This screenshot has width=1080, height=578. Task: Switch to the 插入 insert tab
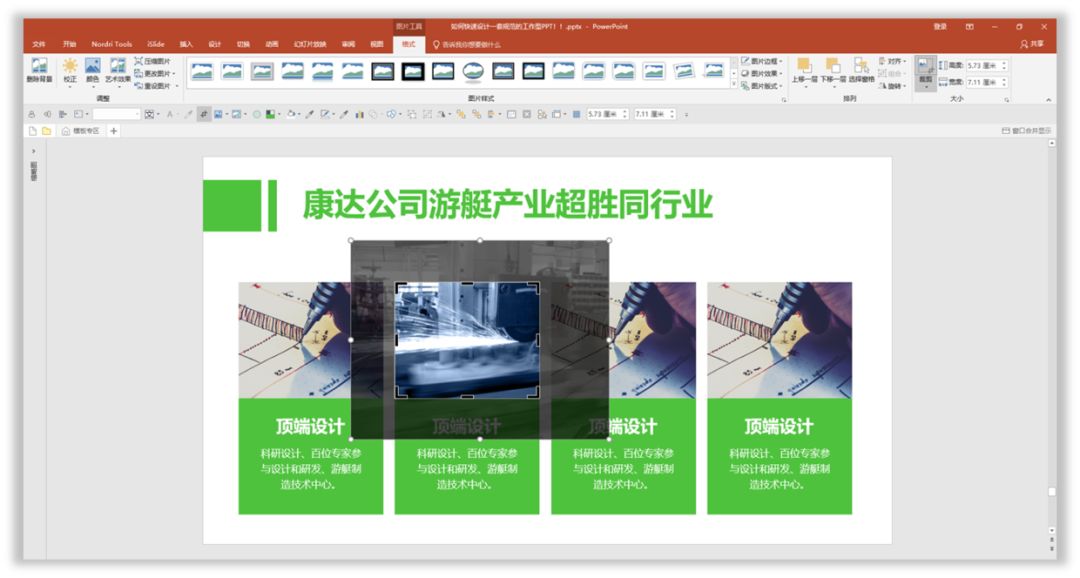[186, 44]
